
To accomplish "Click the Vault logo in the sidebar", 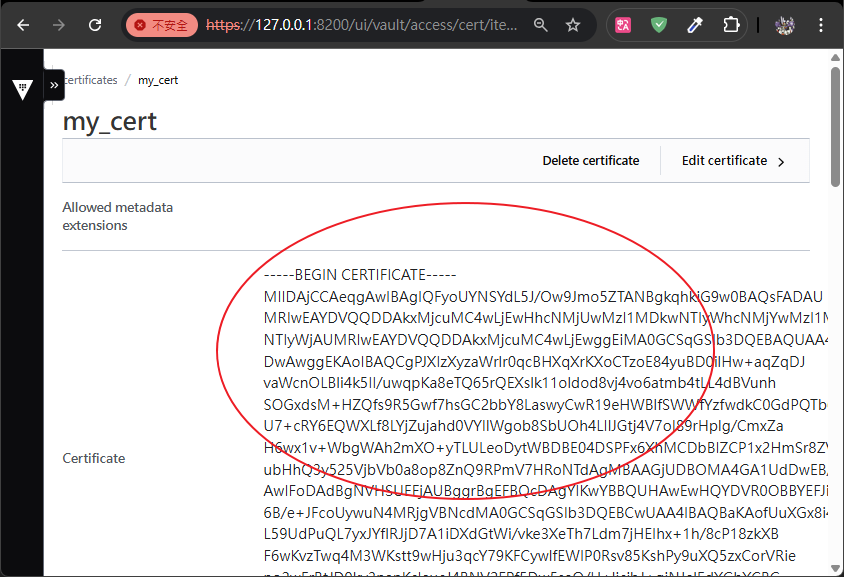I will [x=22, y=89].
